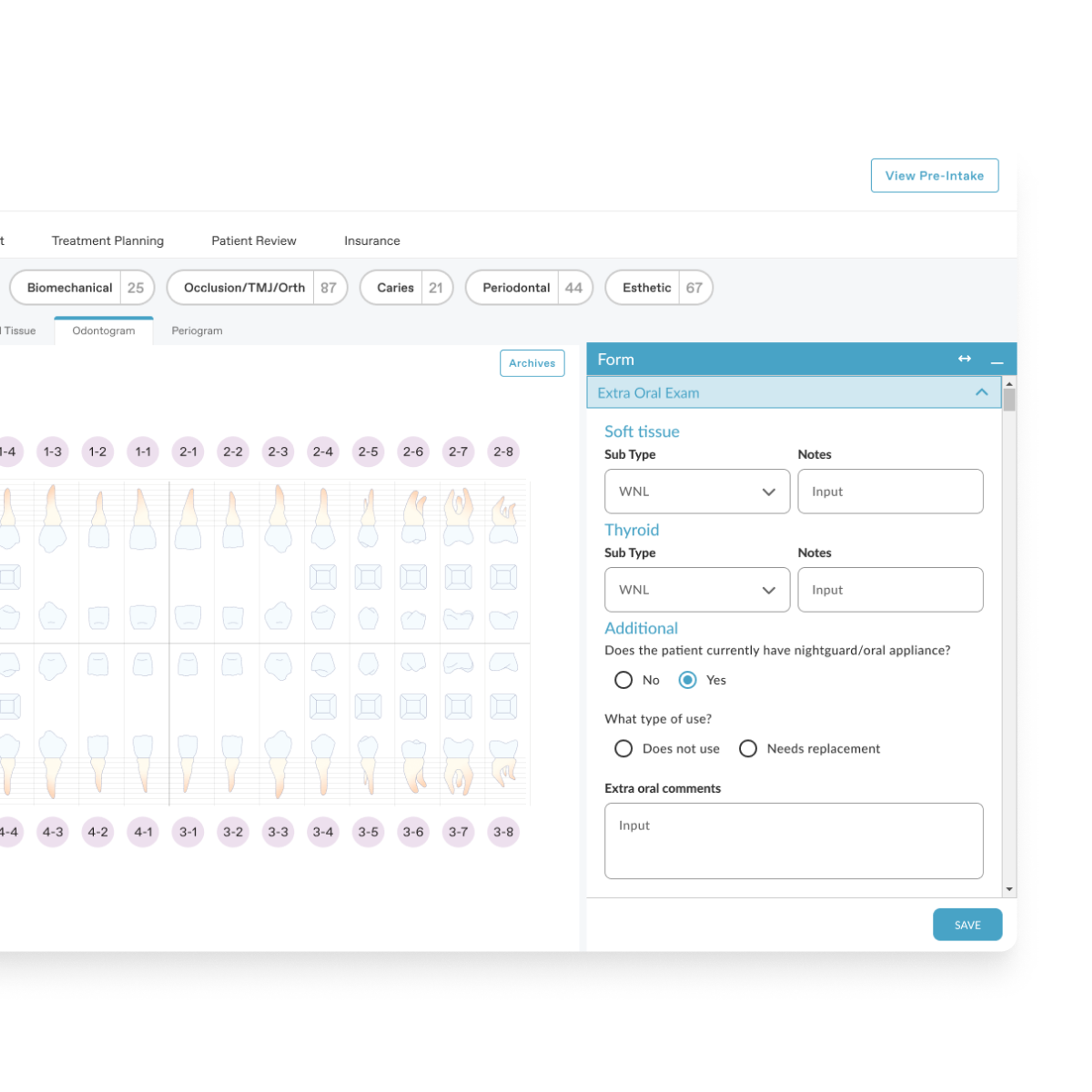1092x1092 pixels.
Task: Click the square surface box under tooth 2-4
Action: (323, 577)
